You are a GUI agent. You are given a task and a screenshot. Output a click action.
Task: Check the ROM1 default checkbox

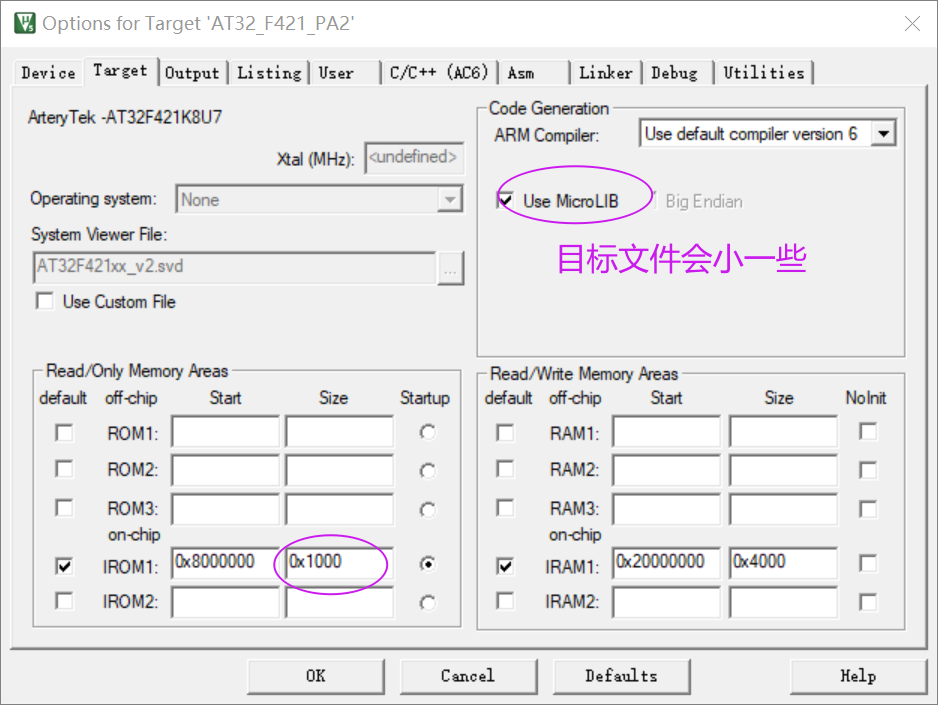(64, 432)
